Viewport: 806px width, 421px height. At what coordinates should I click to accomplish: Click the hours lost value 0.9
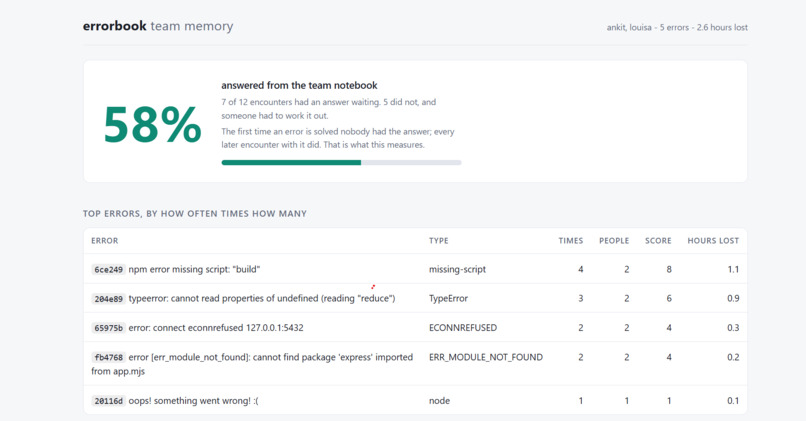pos(733,299)
